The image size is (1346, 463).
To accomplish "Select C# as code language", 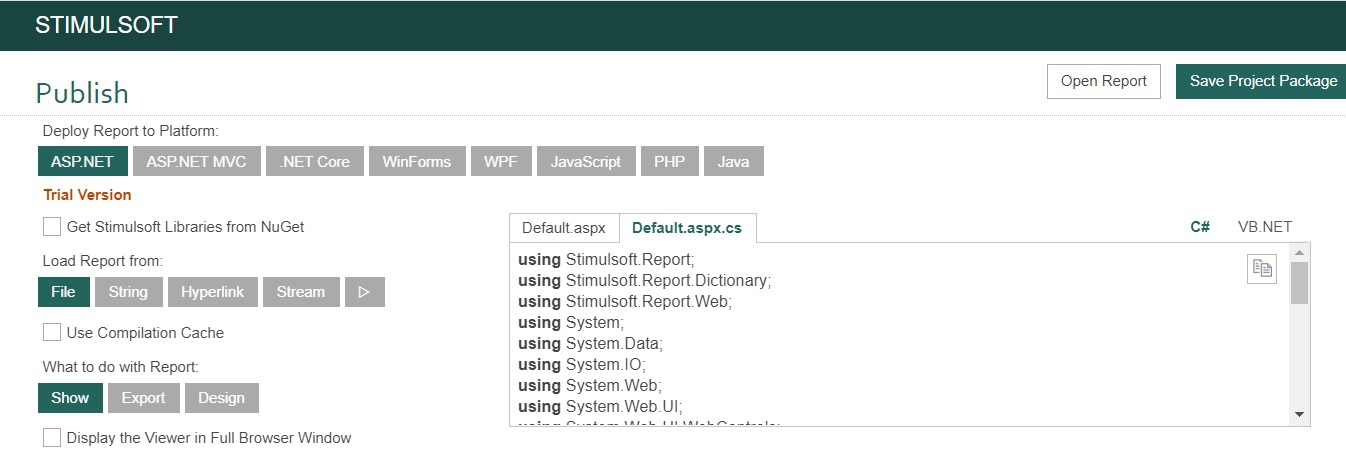I will tap(1200, 227).
